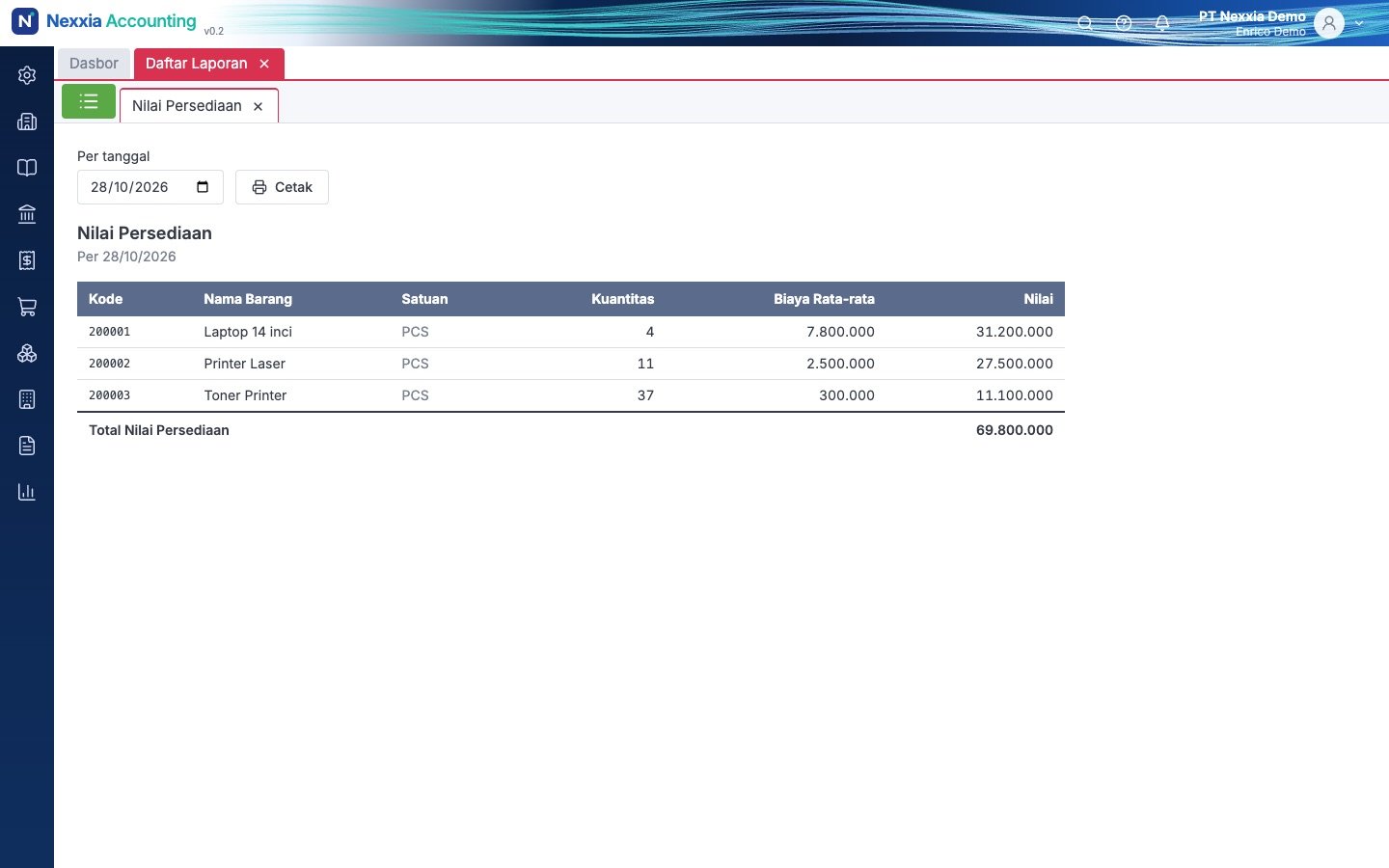Open the calendar picker in date field

[x=203, y=187]
